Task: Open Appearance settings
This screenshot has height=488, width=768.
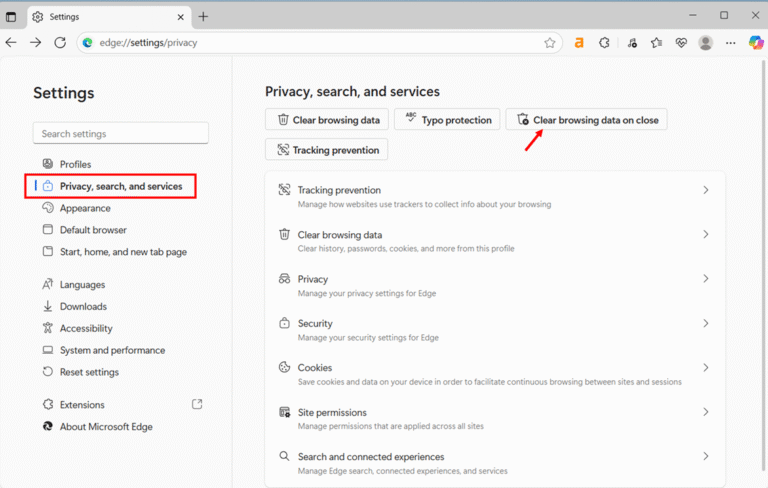Action: (x=85, y=208)
